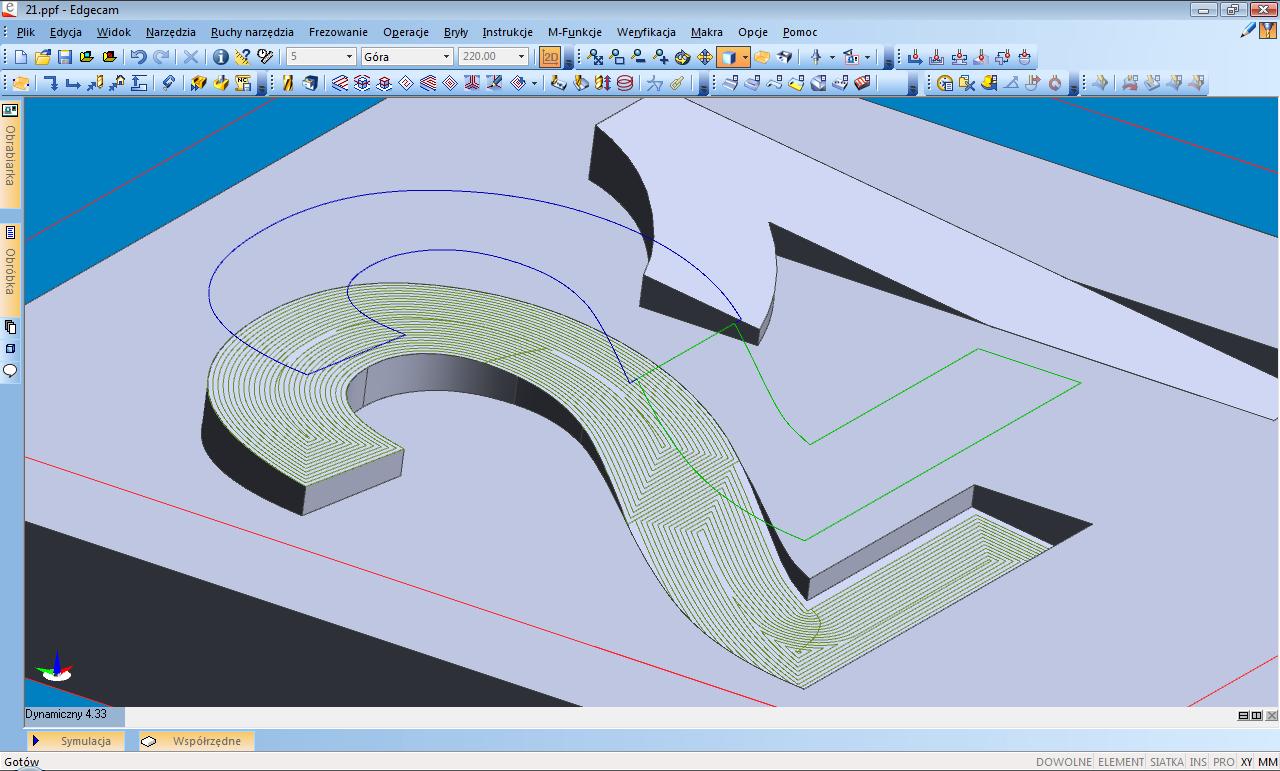Open the Opcje menu

click(x=753, y=32)
